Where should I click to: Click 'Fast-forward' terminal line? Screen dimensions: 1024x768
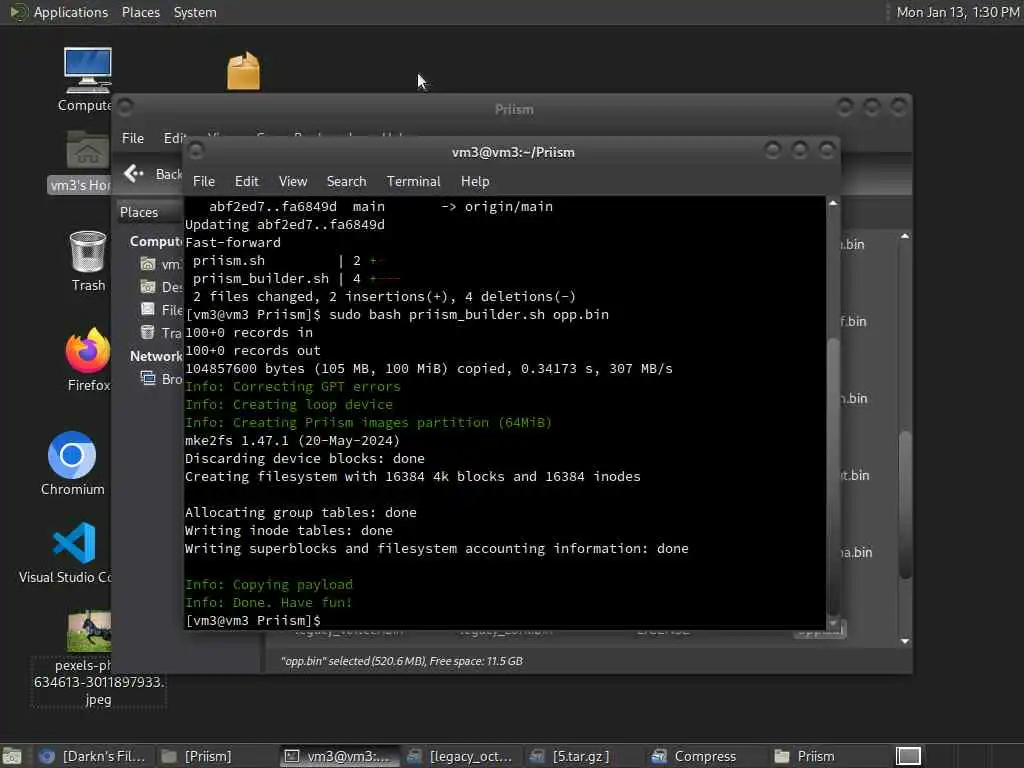[x=232, y=242]
